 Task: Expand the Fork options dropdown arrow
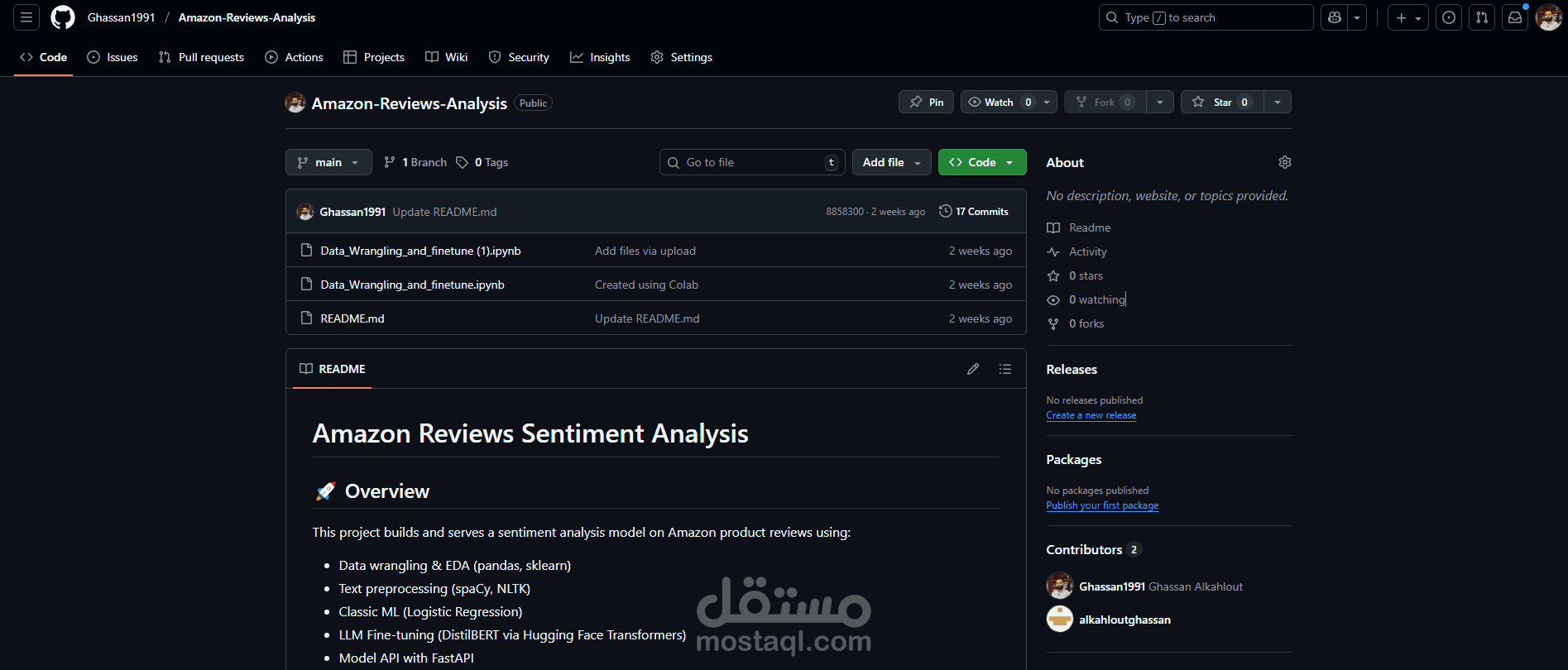click(x=1160, y=102)
